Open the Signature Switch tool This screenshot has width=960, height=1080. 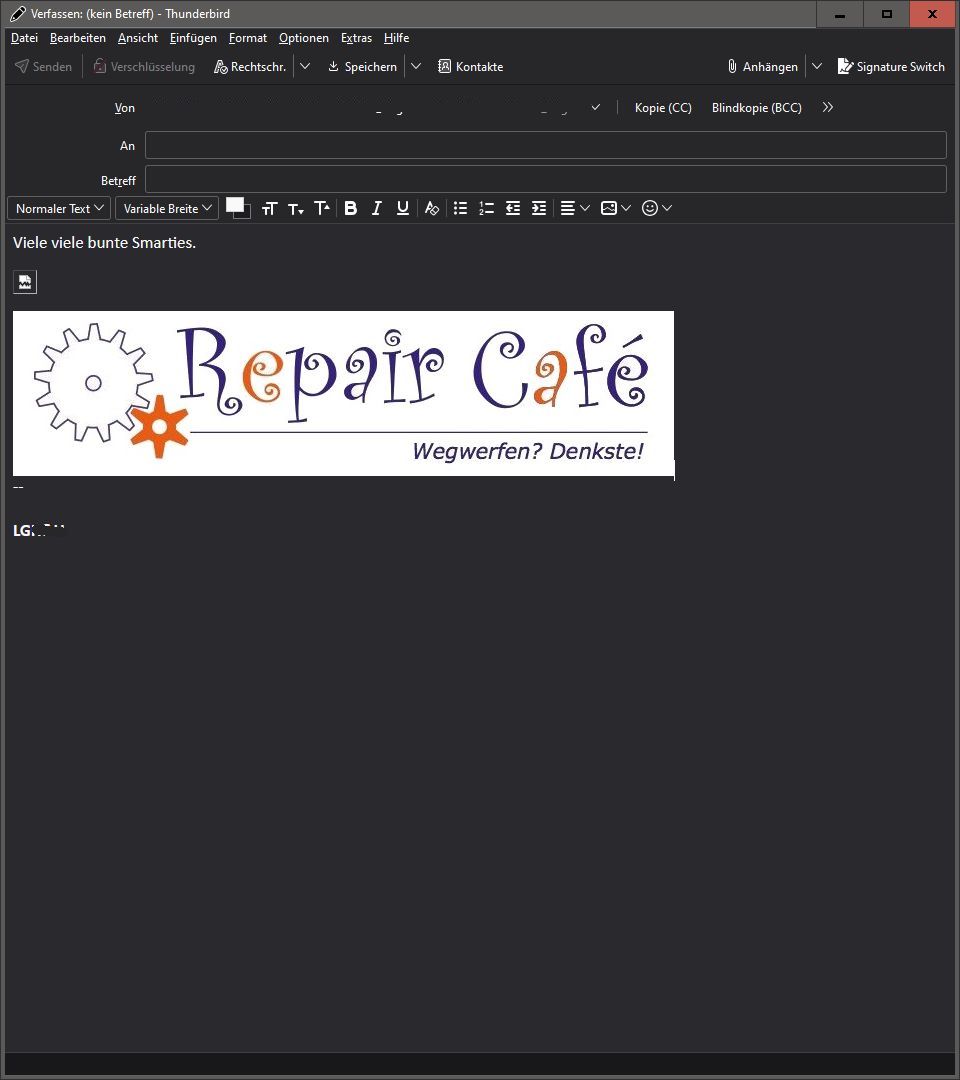click(891, 67)
